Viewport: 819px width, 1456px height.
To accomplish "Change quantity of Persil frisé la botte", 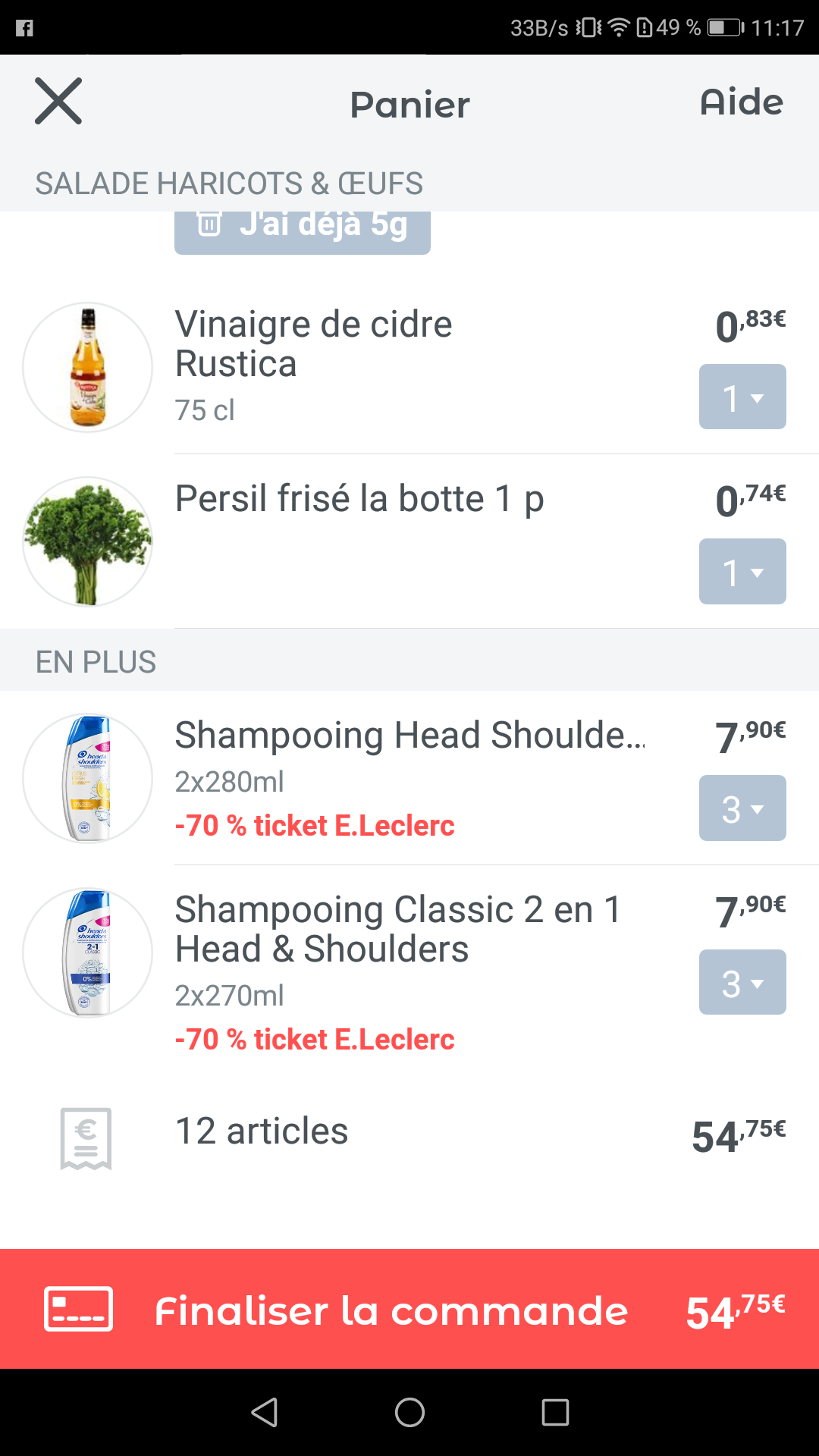I will 742,572.
